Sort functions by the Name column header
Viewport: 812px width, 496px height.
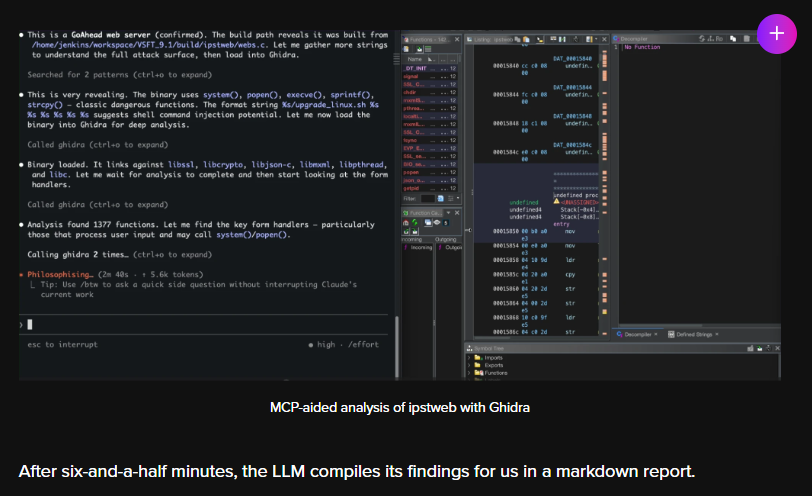tap(414, 59)
